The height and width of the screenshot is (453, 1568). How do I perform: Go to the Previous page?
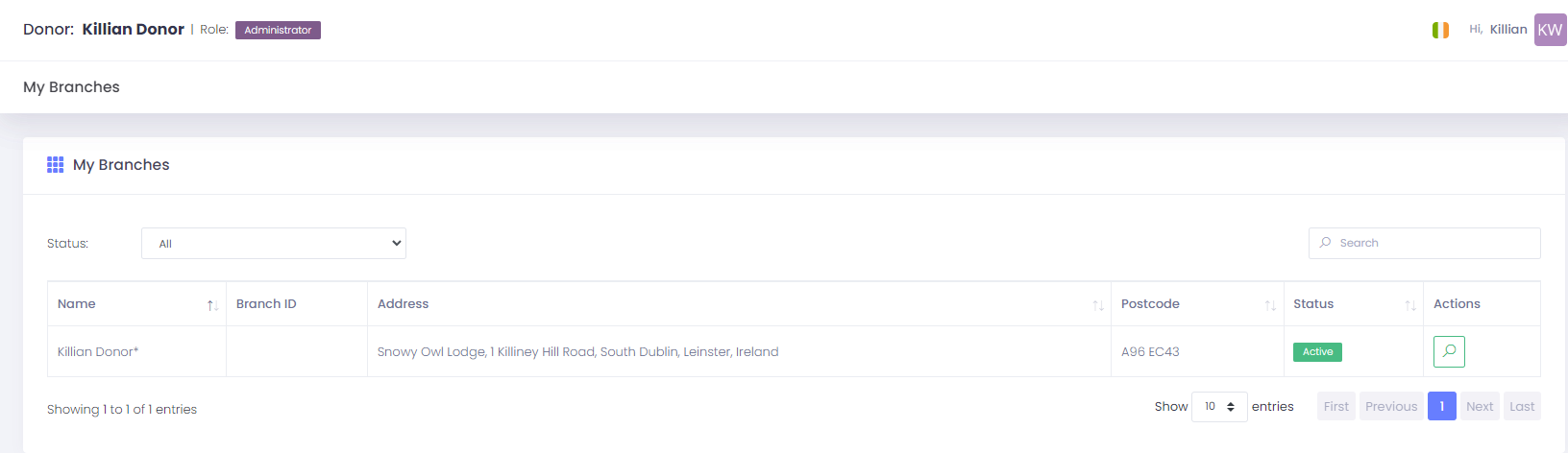click(x=1391, y=406)
